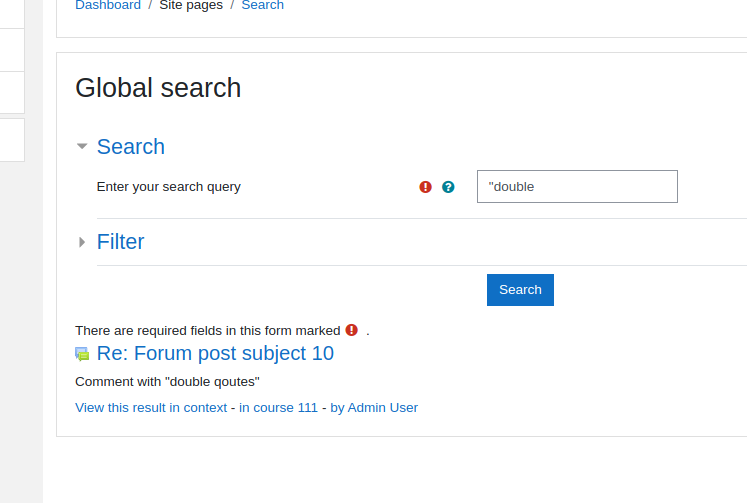Click the Filter section heading
The height and width of the screenshot is (503, 747).
tap(121, 242)
